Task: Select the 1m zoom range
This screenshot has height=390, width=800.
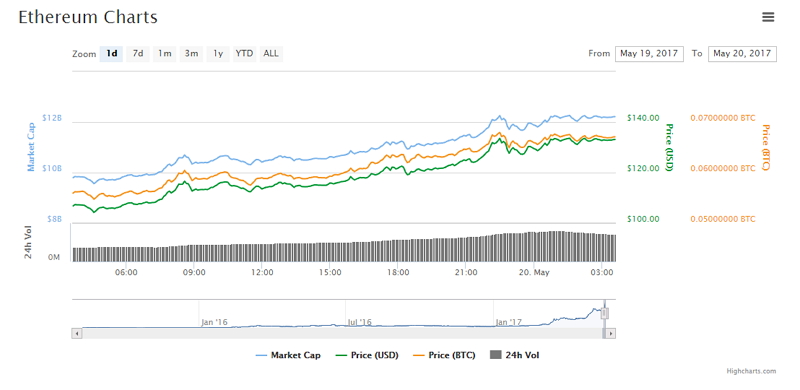Action: [x=164, y=54]
